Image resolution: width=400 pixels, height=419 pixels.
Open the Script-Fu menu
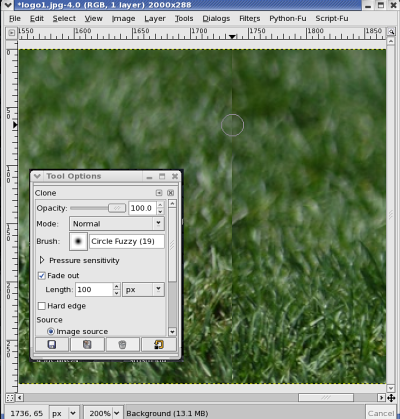tap(332, 19)
